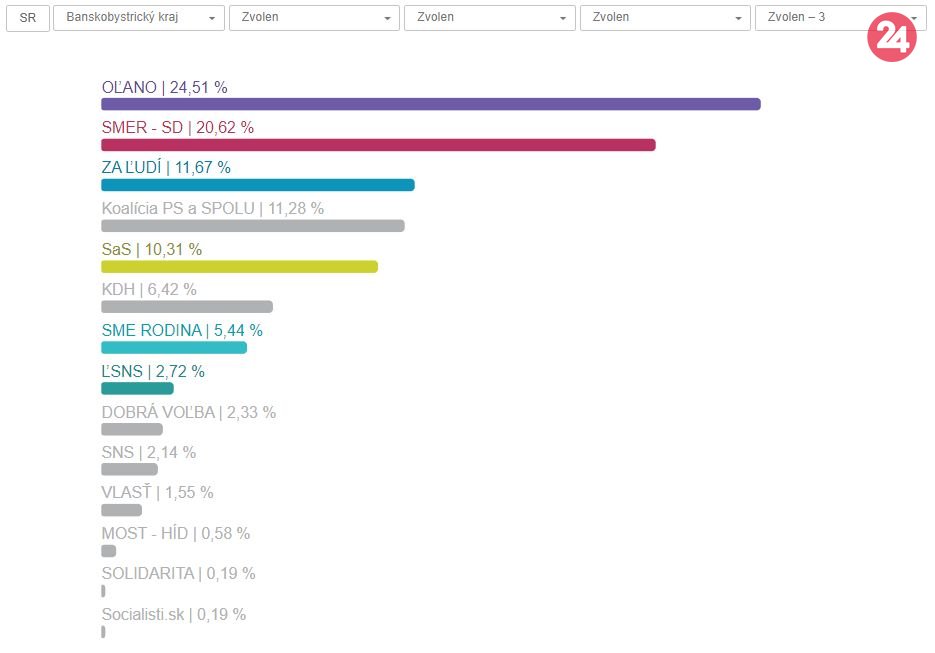
Task: Open the Banskobystrický kraj dropdown
Action: coord(139,18)
